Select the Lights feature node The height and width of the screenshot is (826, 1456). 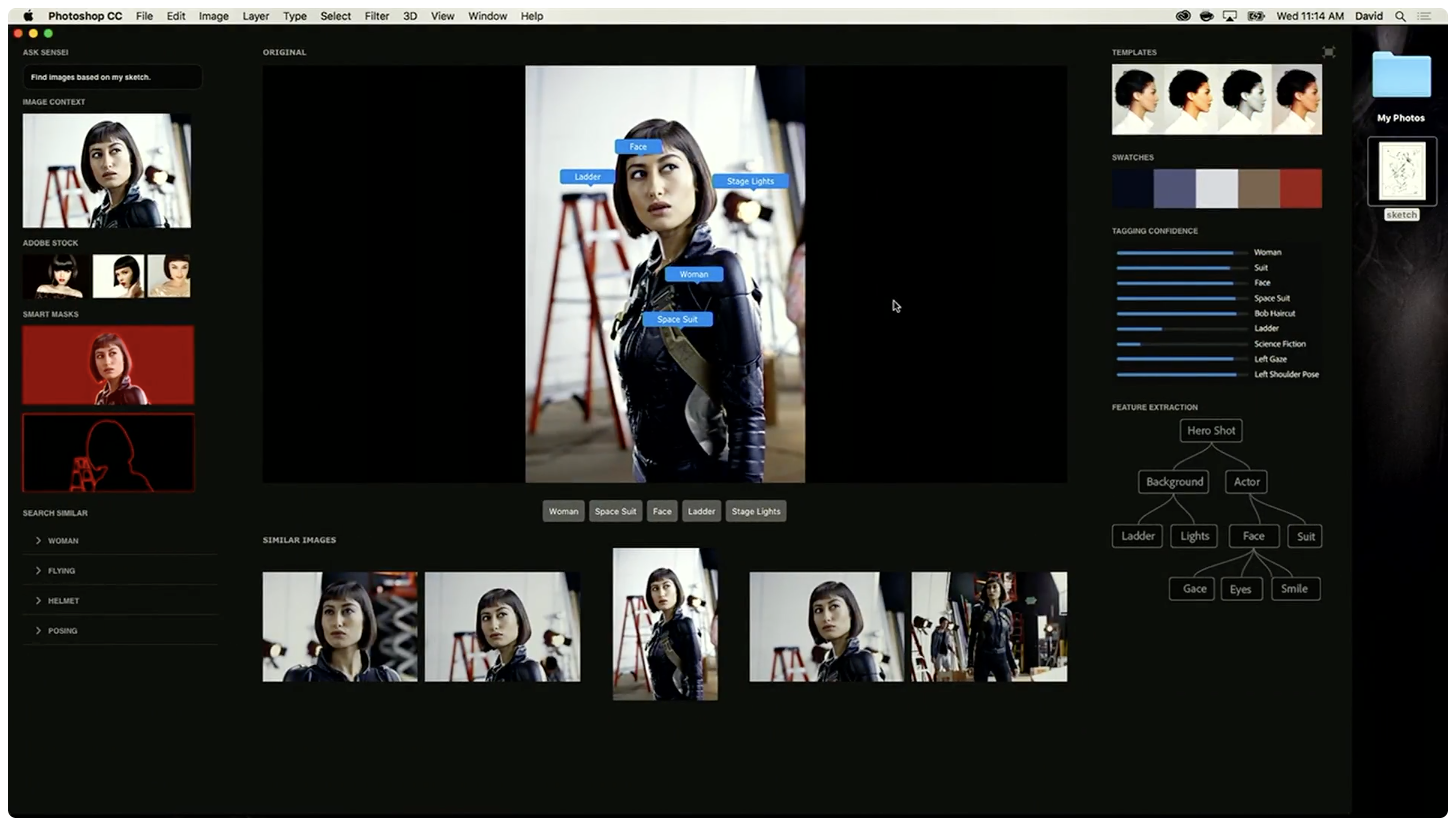(x=1195, y=536)
